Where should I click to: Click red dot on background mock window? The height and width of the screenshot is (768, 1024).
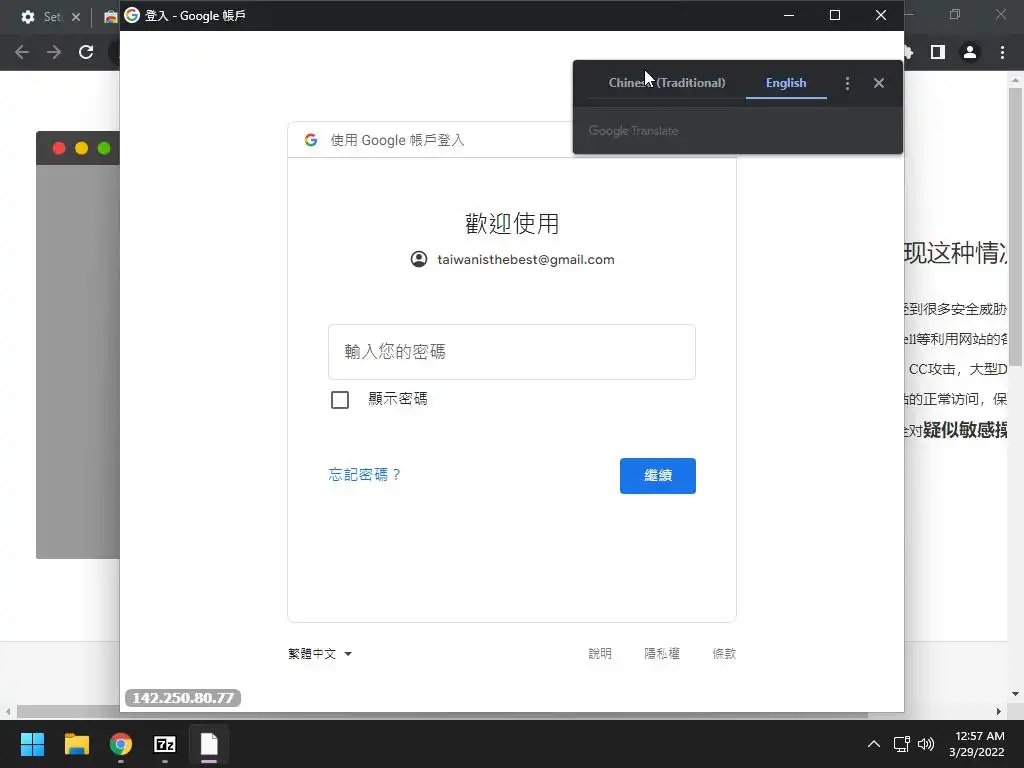tap(59, 148)
